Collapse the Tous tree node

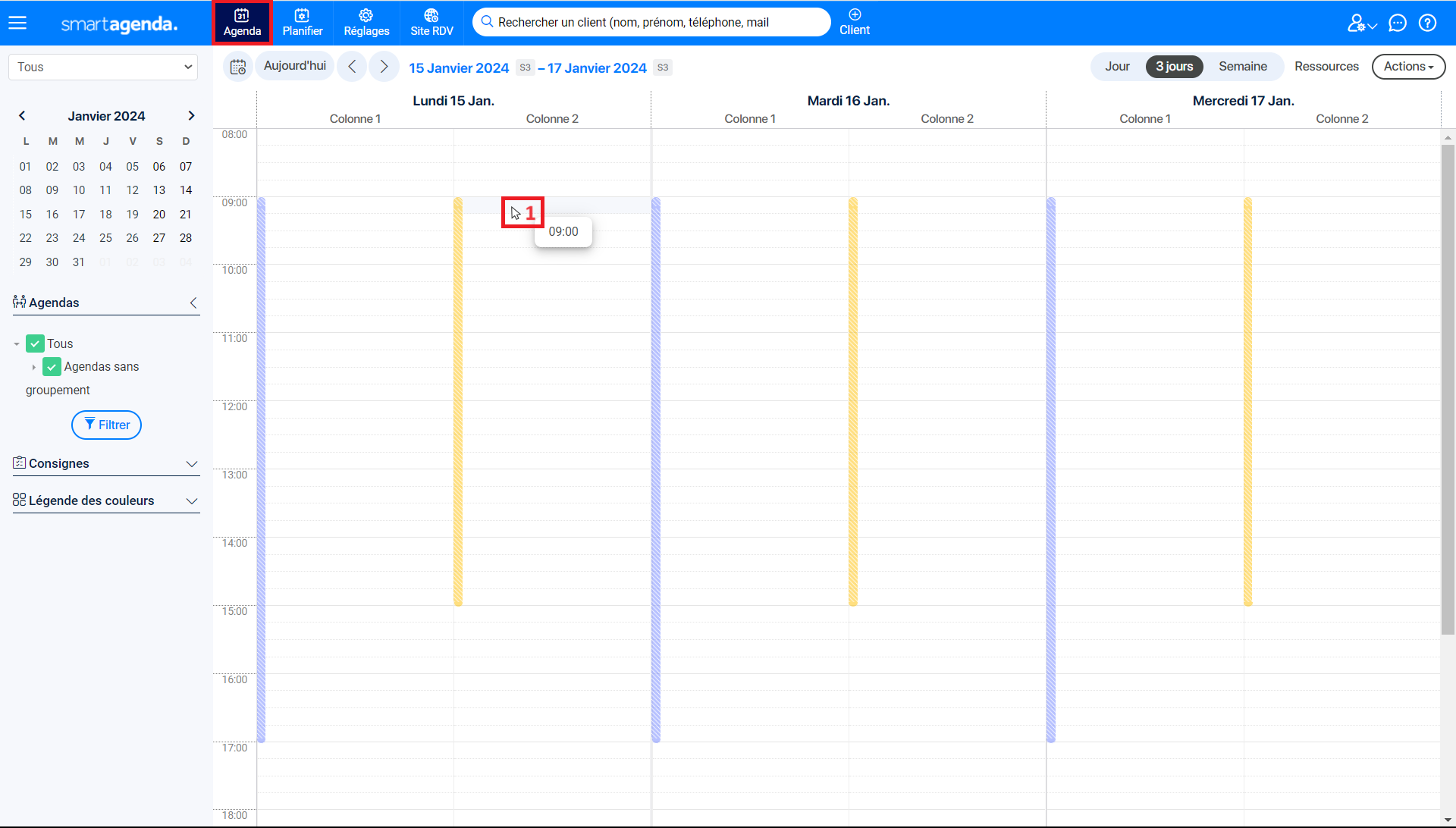click(17, 344)
